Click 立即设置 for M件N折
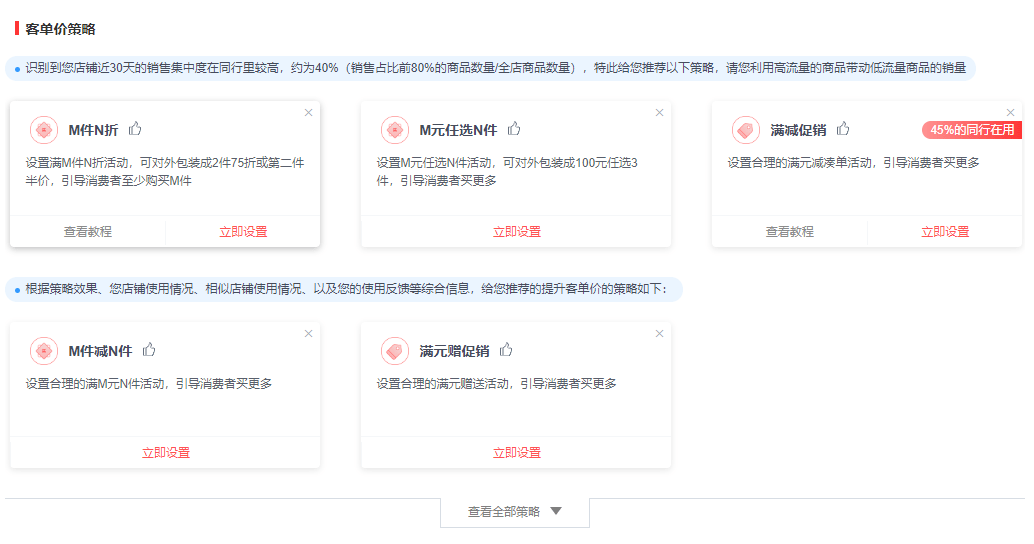Image resolution: width=1034 pixels, height=544 pixels. point(243,232)
